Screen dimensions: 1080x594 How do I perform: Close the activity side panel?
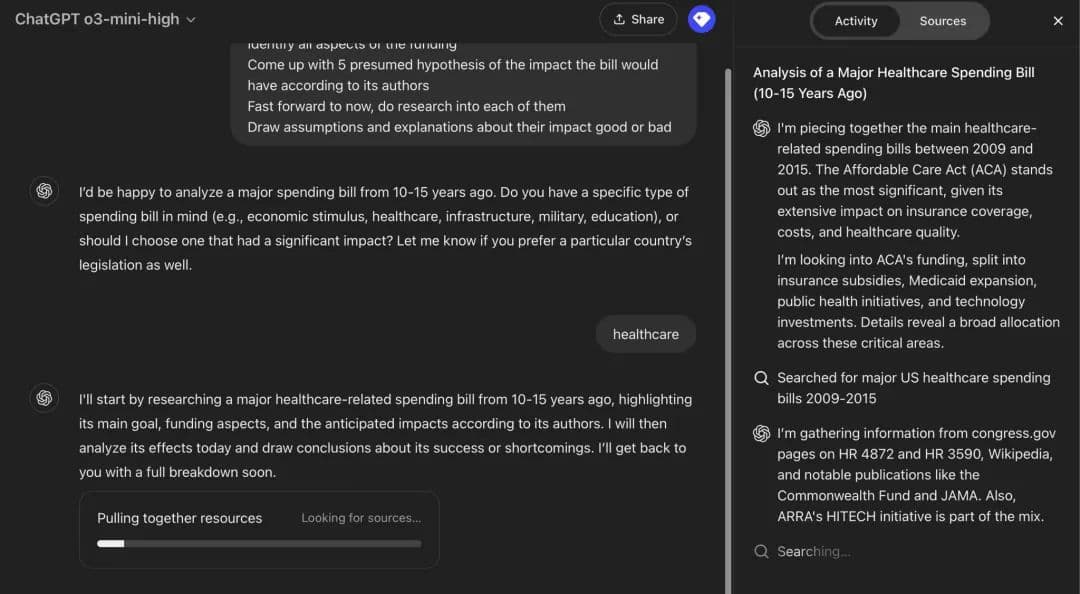click(1058, 21)
